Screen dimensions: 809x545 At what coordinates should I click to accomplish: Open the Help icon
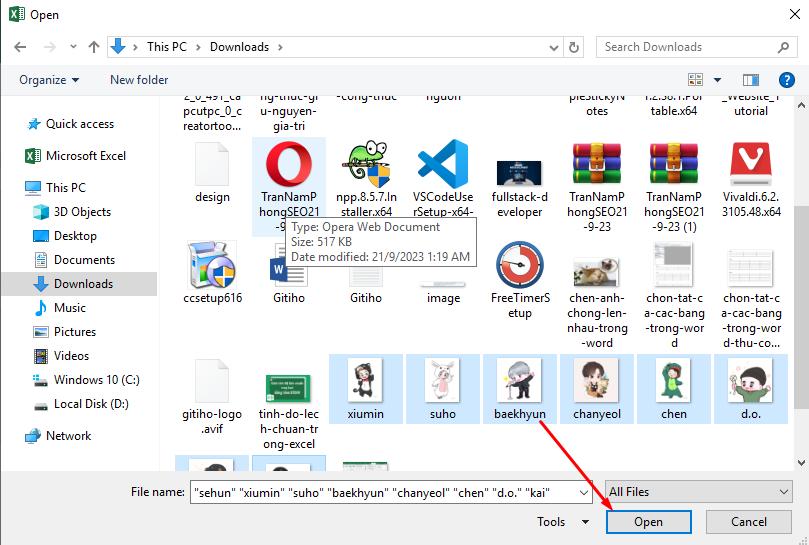(x=786, y=79)
